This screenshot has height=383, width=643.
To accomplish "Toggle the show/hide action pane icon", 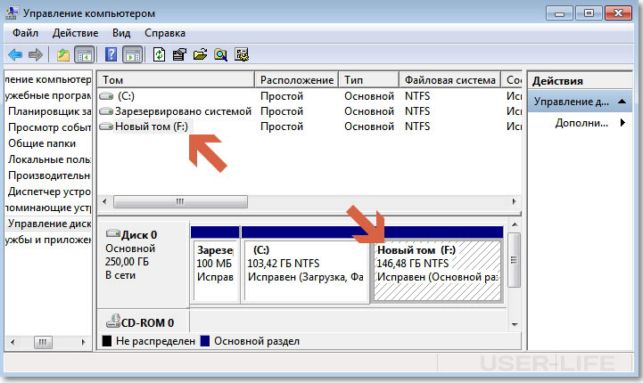I will (133, 55).
